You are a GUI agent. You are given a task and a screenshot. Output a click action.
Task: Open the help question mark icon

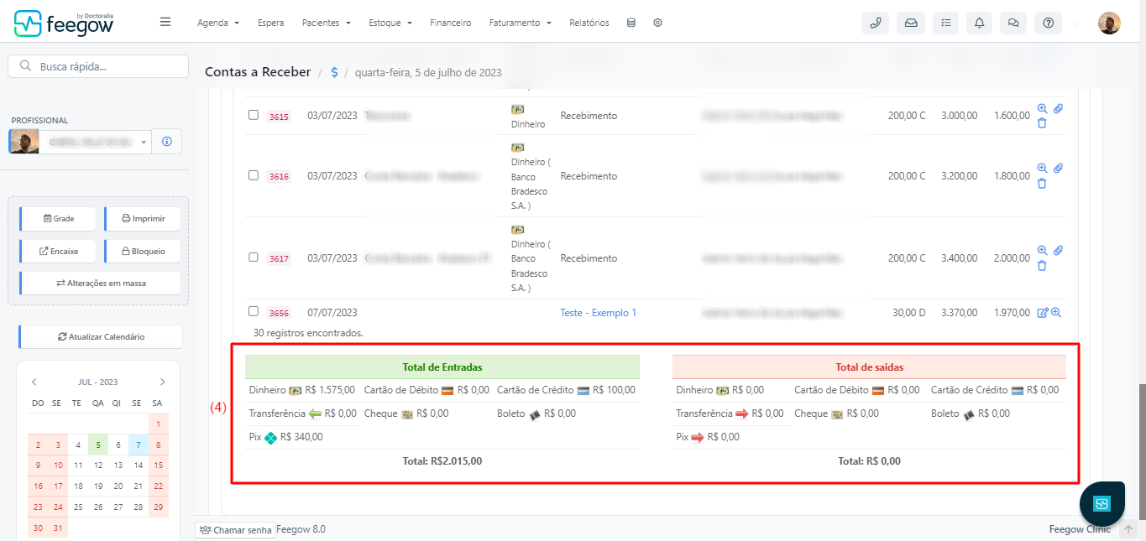[1048, 23]
